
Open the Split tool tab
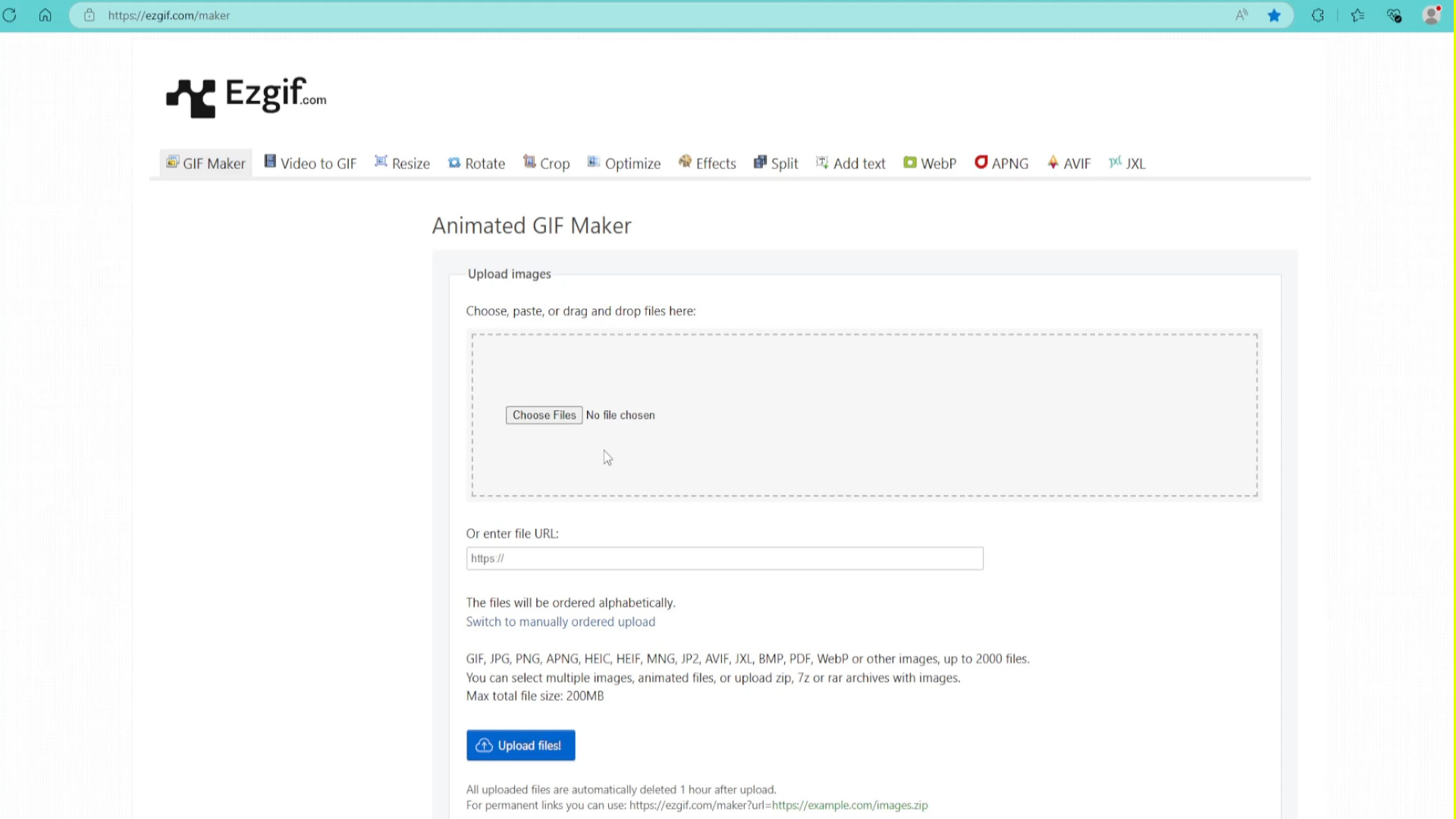[776, 163]
